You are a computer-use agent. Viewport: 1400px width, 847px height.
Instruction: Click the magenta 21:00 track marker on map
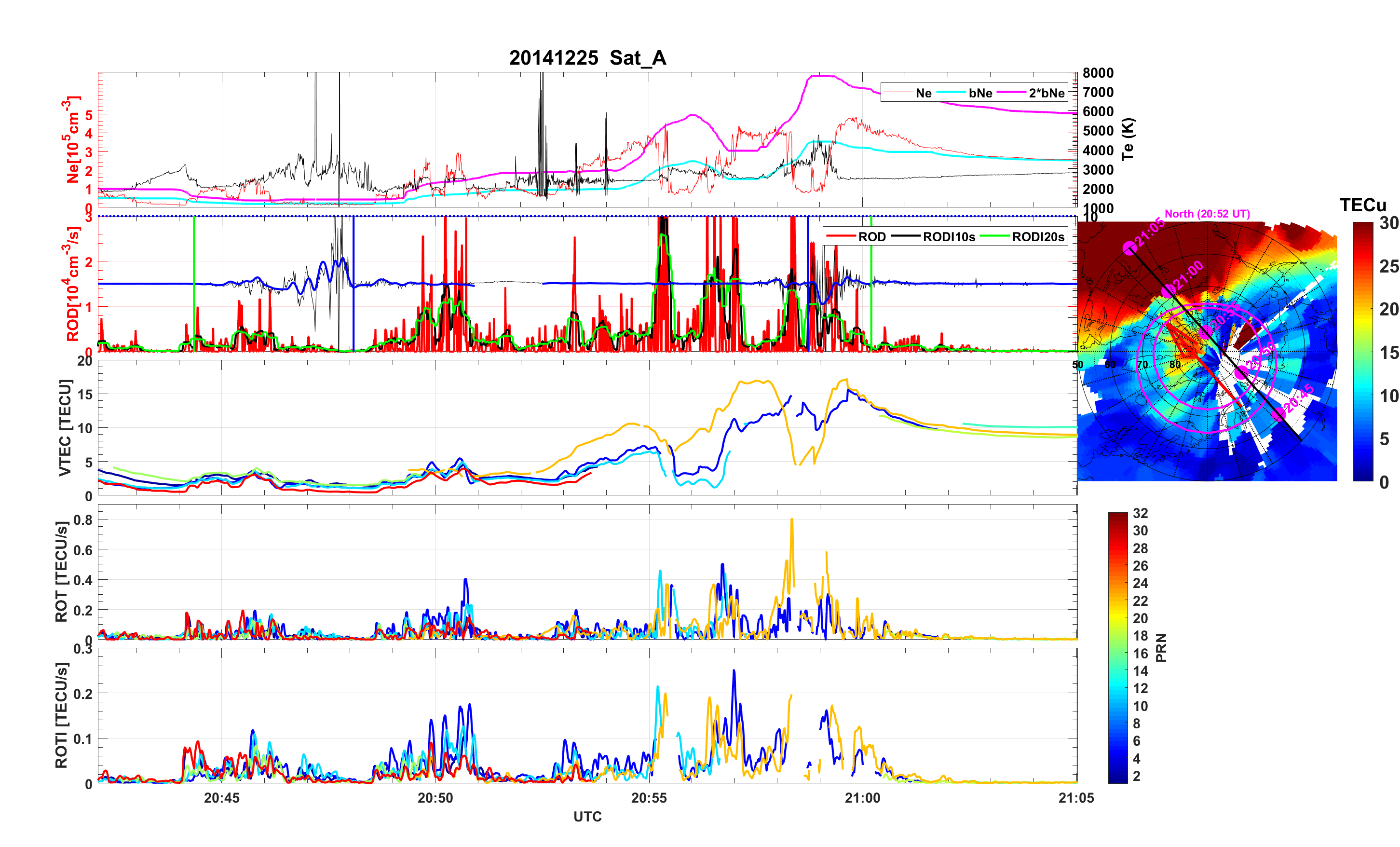point(1168,291)
